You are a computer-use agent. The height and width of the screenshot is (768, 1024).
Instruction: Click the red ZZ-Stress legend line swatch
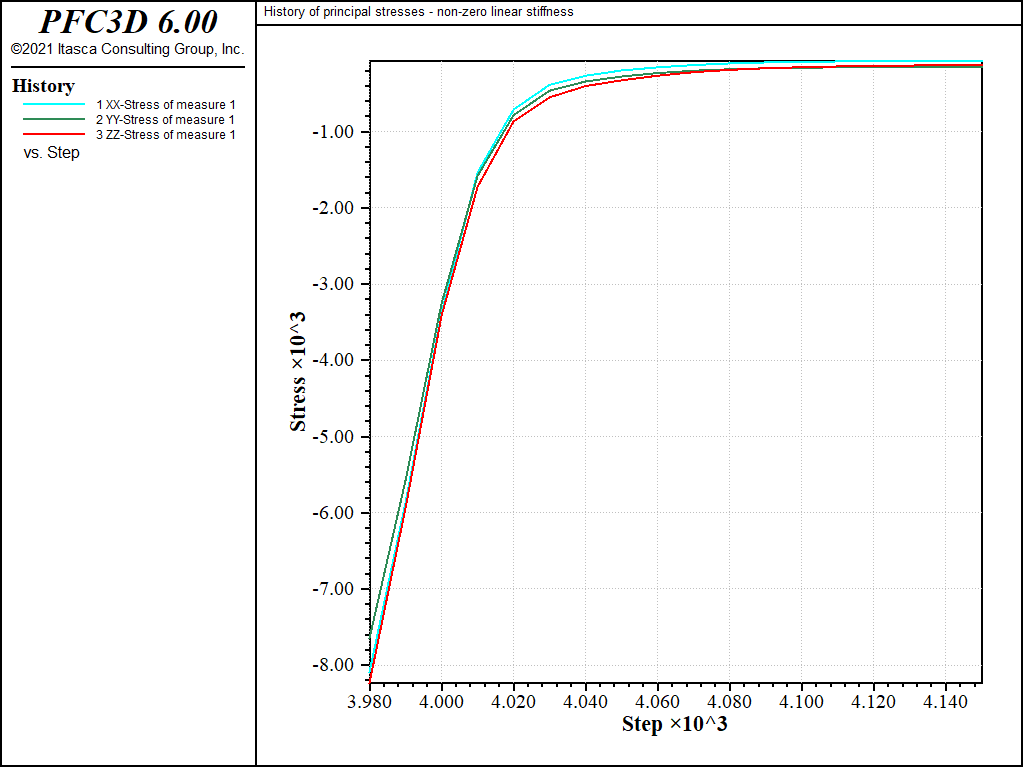point(53,135)
